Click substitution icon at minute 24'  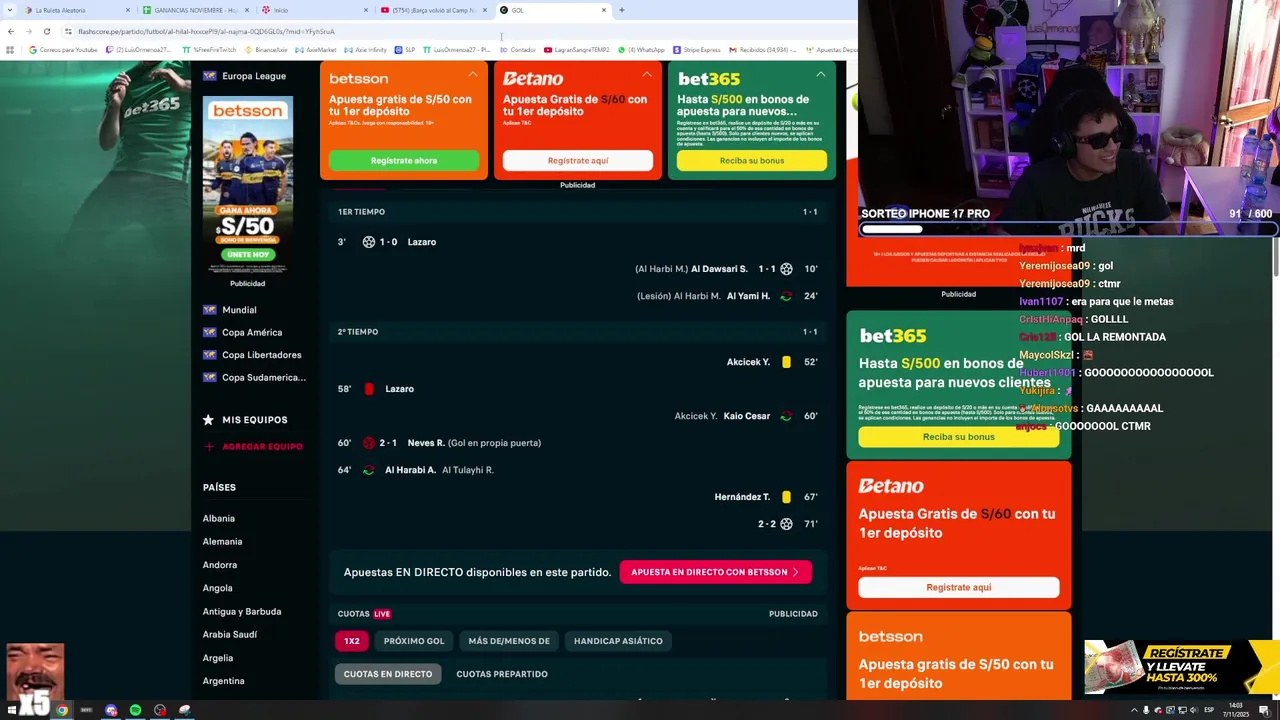[786, 296]
